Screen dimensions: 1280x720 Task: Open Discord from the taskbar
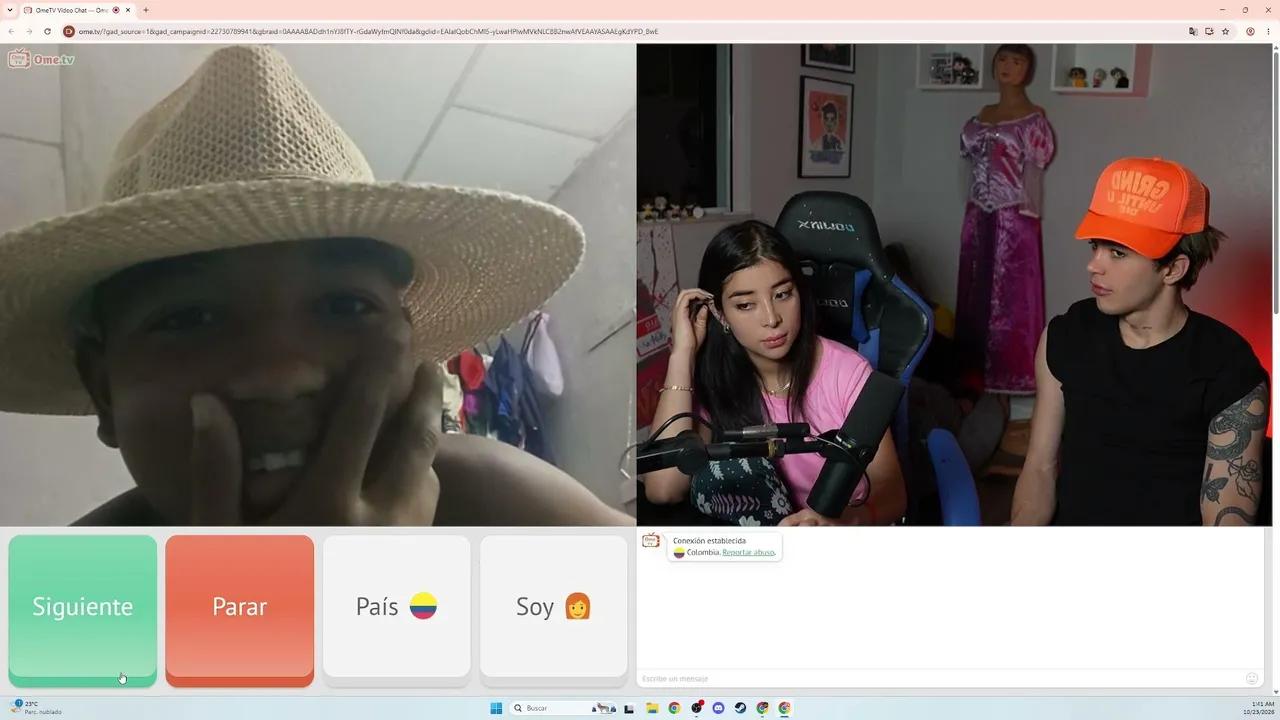[718, 708]
